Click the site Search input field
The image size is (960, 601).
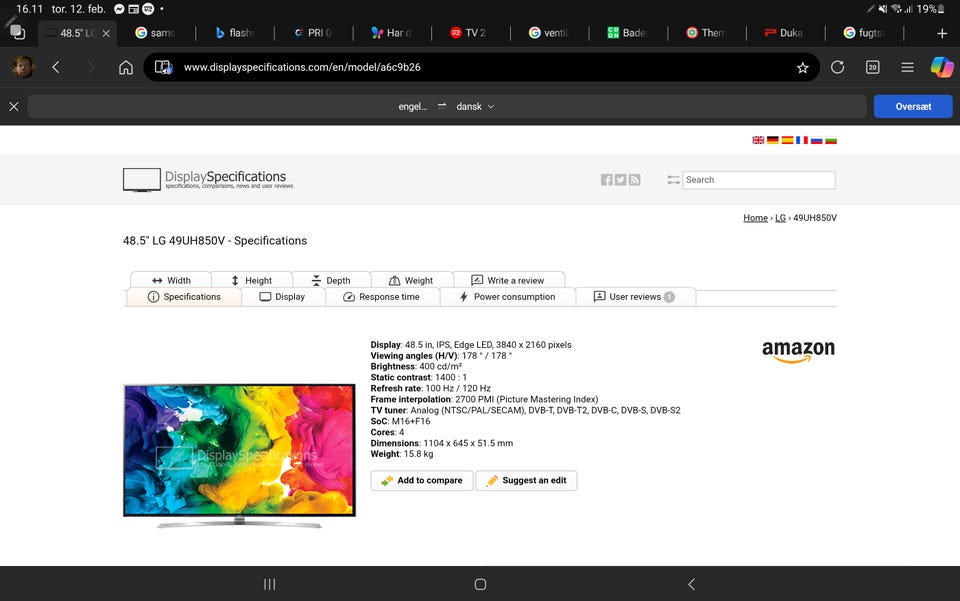[758, 180]
